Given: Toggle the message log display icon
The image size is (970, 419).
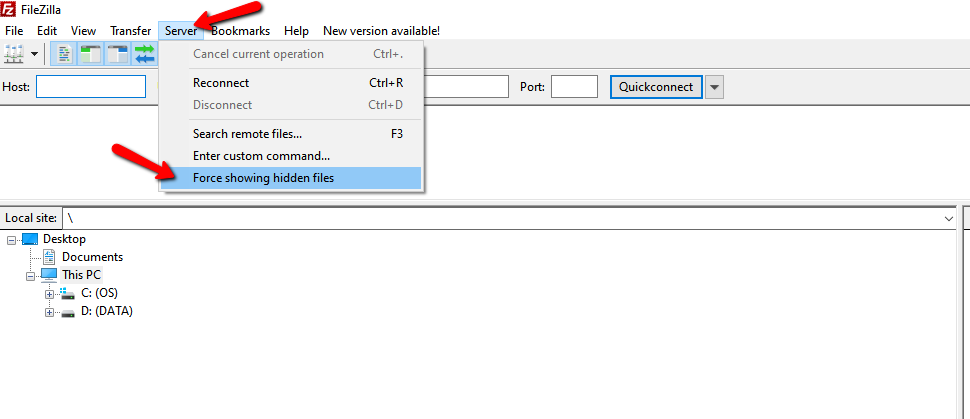Looking at the screenshot, I should click(x=66, y=54).
